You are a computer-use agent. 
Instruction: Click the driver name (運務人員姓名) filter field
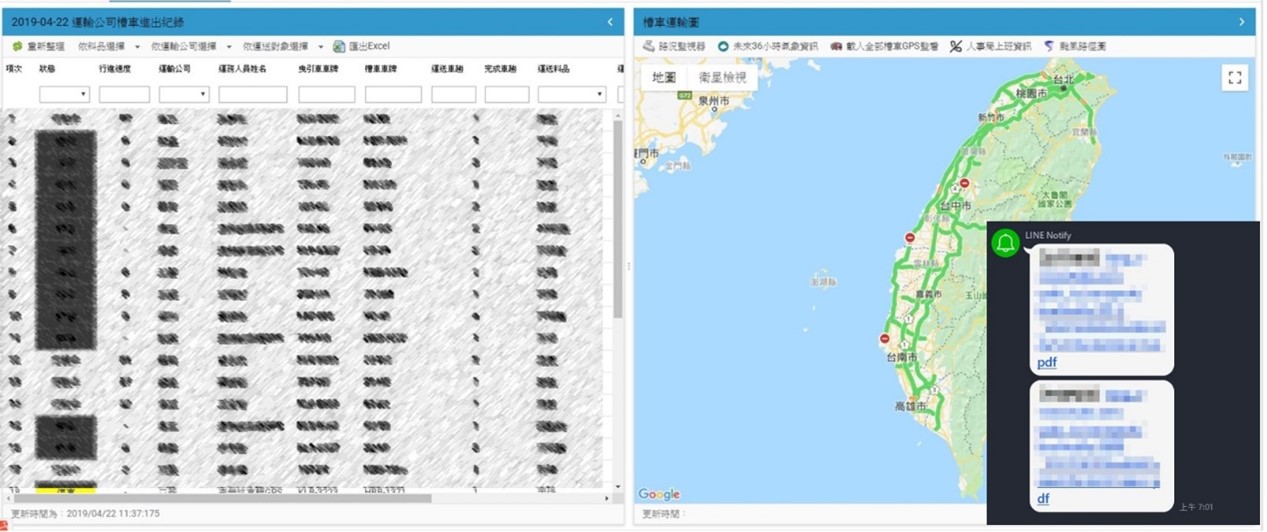(x=253, y=95)
